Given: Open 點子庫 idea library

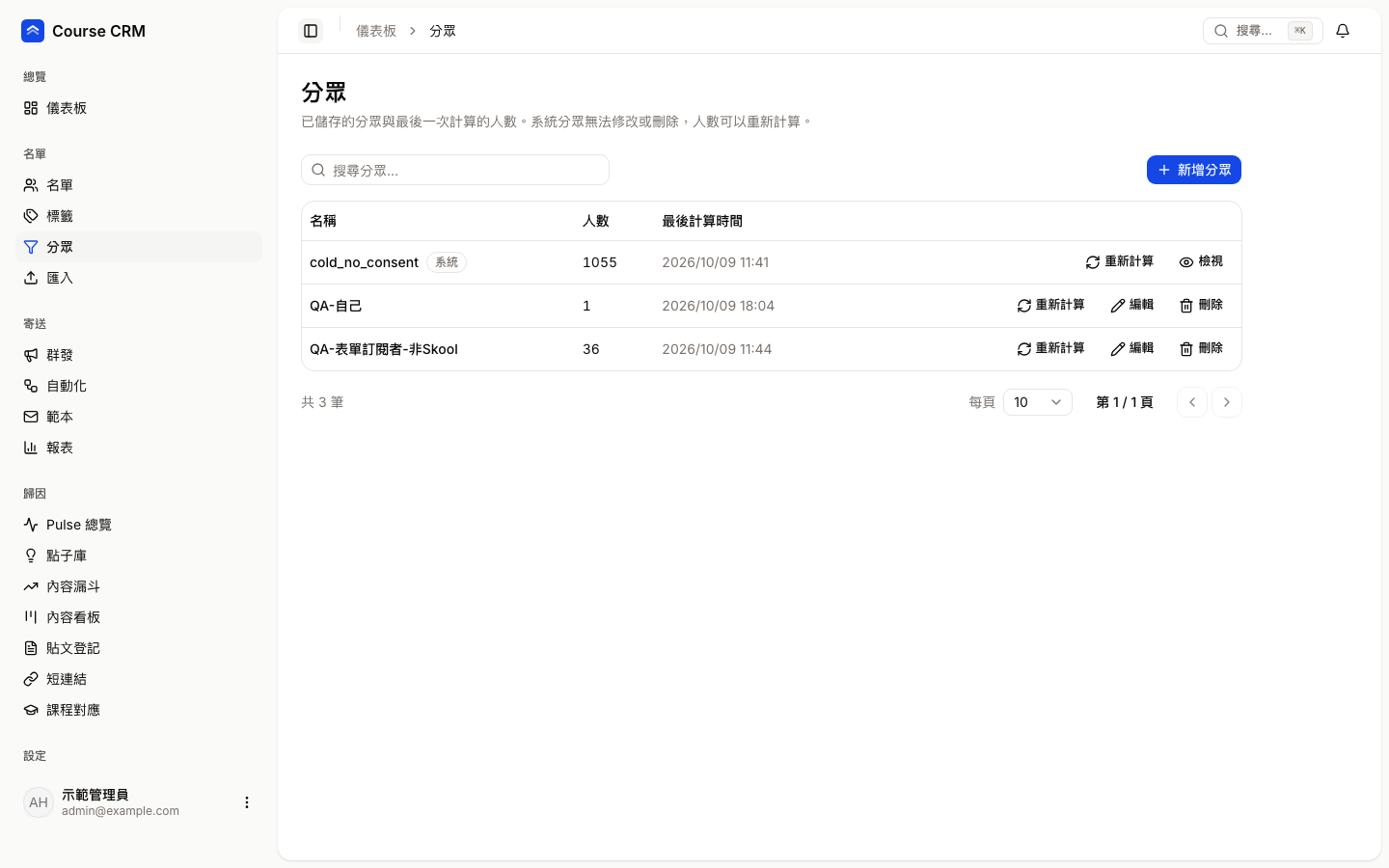Looking at the screenshot, I should [x=139, y=556].
